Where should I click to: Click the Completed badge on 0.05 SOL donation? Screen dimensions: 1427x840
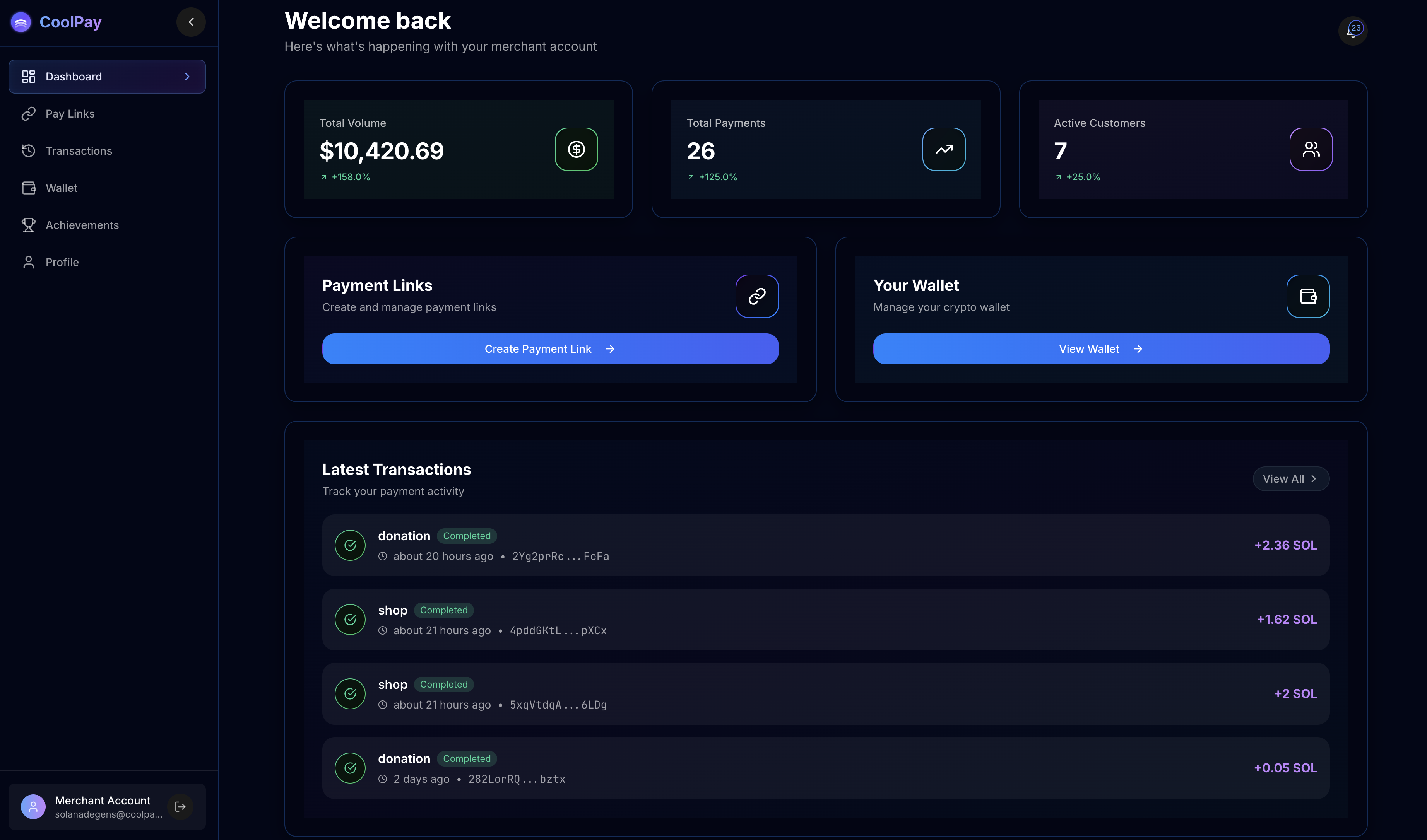pyautogui.click(x=467, y=758)
